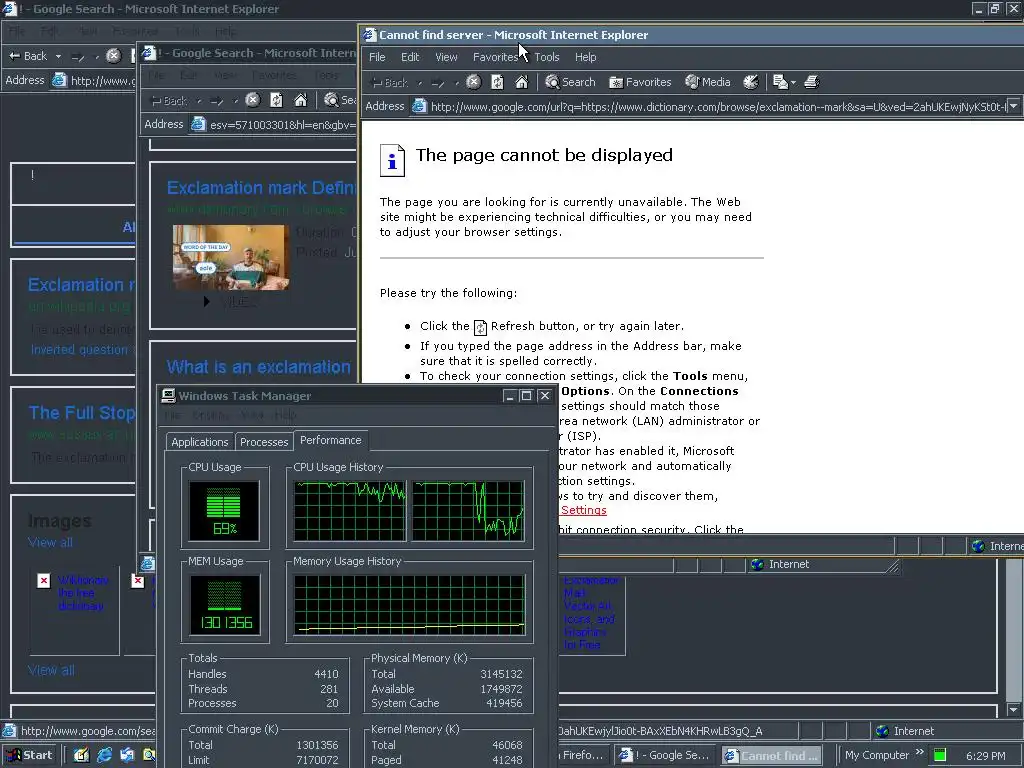
Task: Open Exclamation mark Definition search result
Action: (261, 187)
